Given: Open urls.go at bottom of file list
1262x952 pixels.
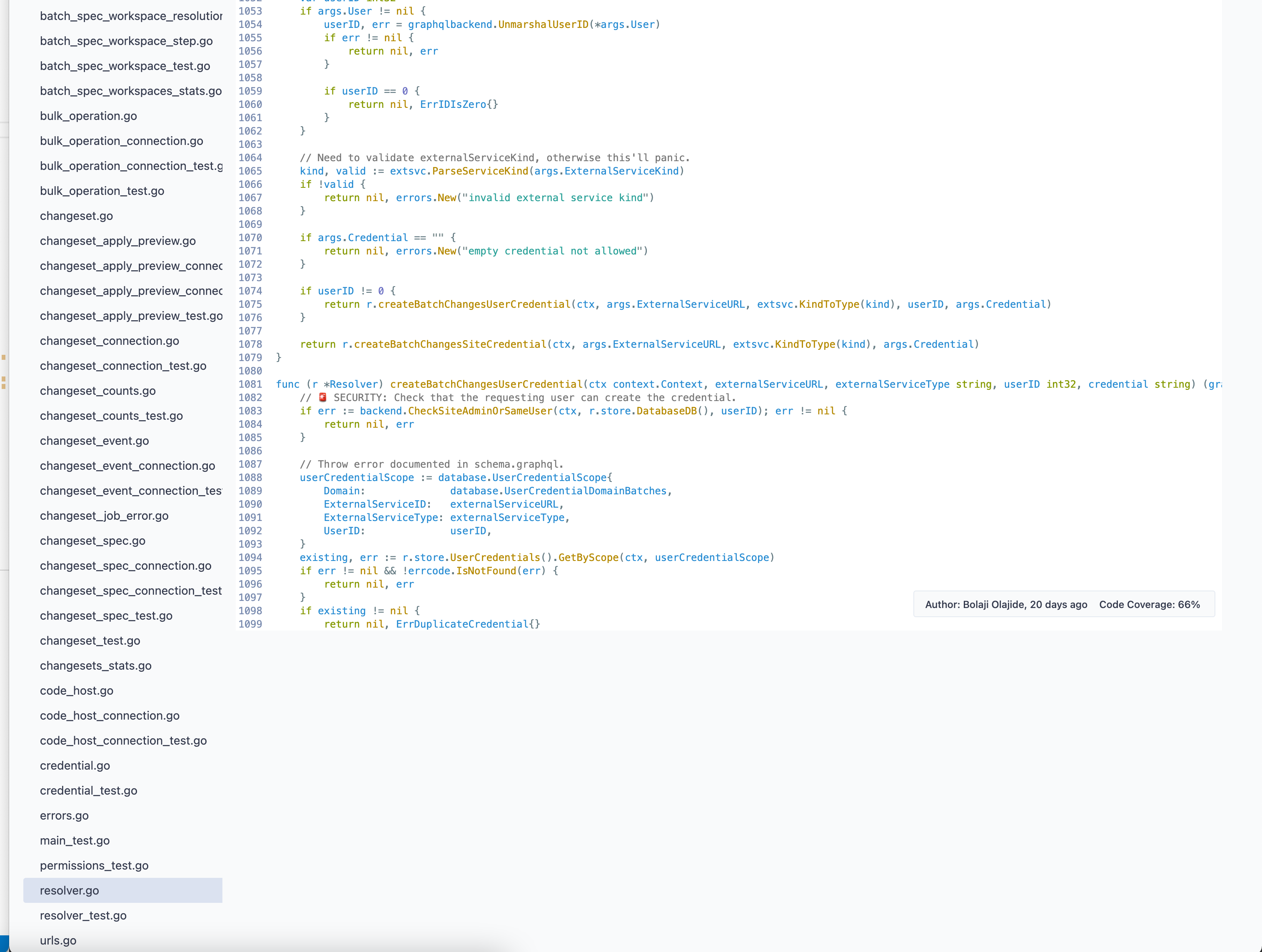Looking at the screenshot, I should point(58,941).
